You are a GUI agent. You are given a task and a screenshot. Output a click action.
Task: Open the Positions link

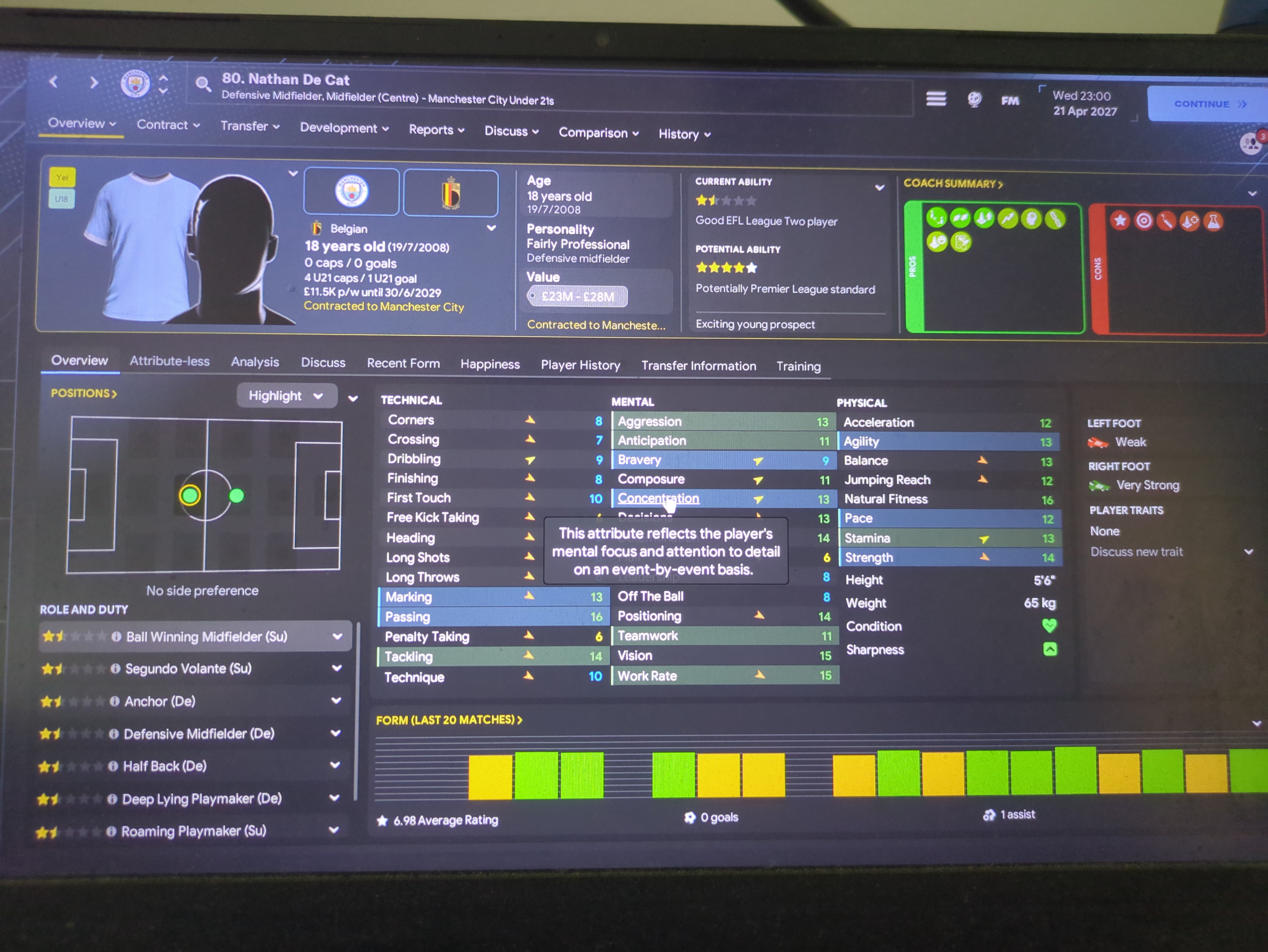coord(84,394)
